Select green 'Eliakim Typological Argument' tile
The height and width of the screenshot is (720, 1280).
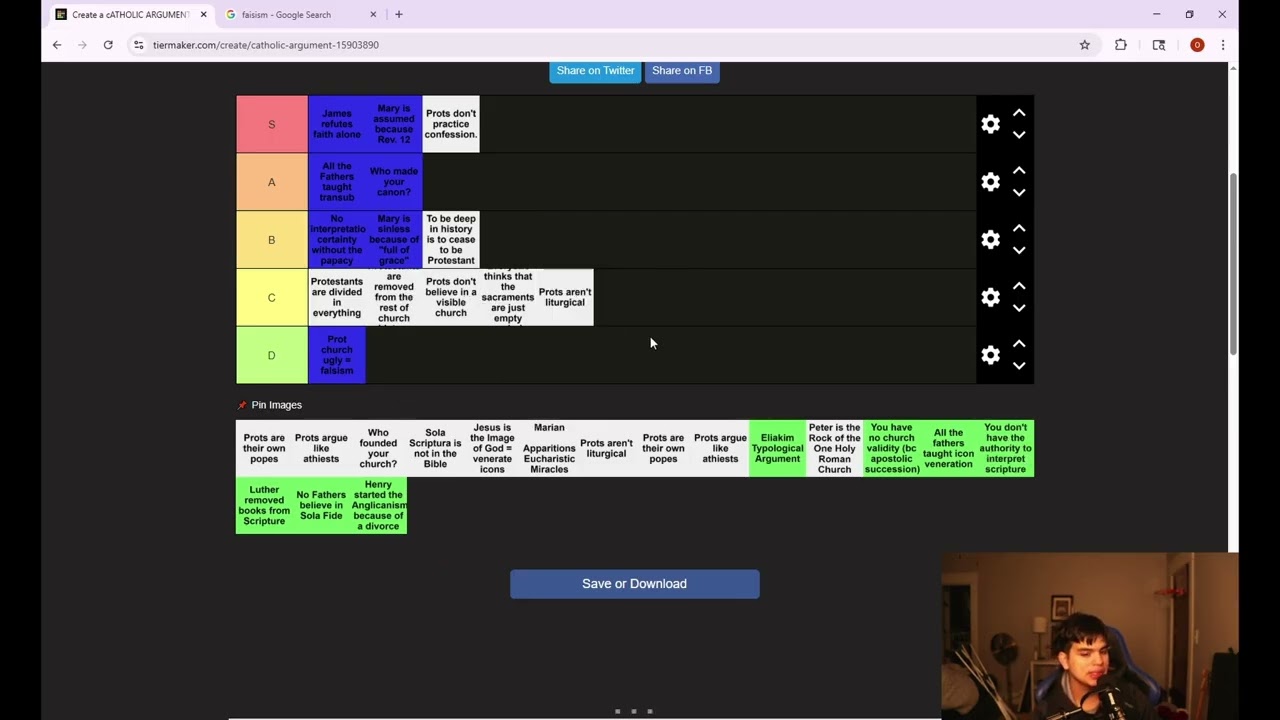[x=777, y=448]
